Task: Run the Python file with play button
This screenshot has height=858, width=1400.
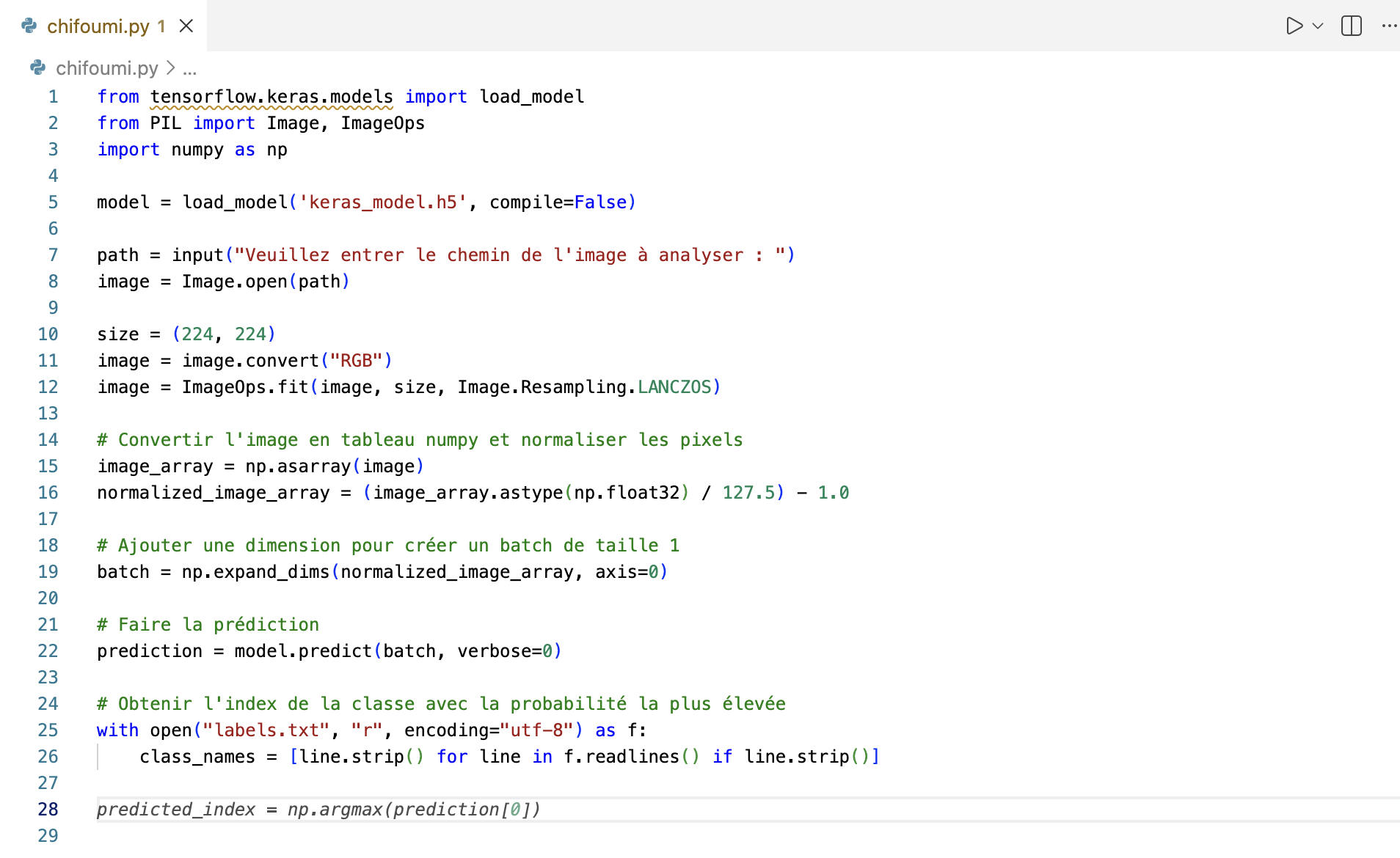Action: [1294, 26]
